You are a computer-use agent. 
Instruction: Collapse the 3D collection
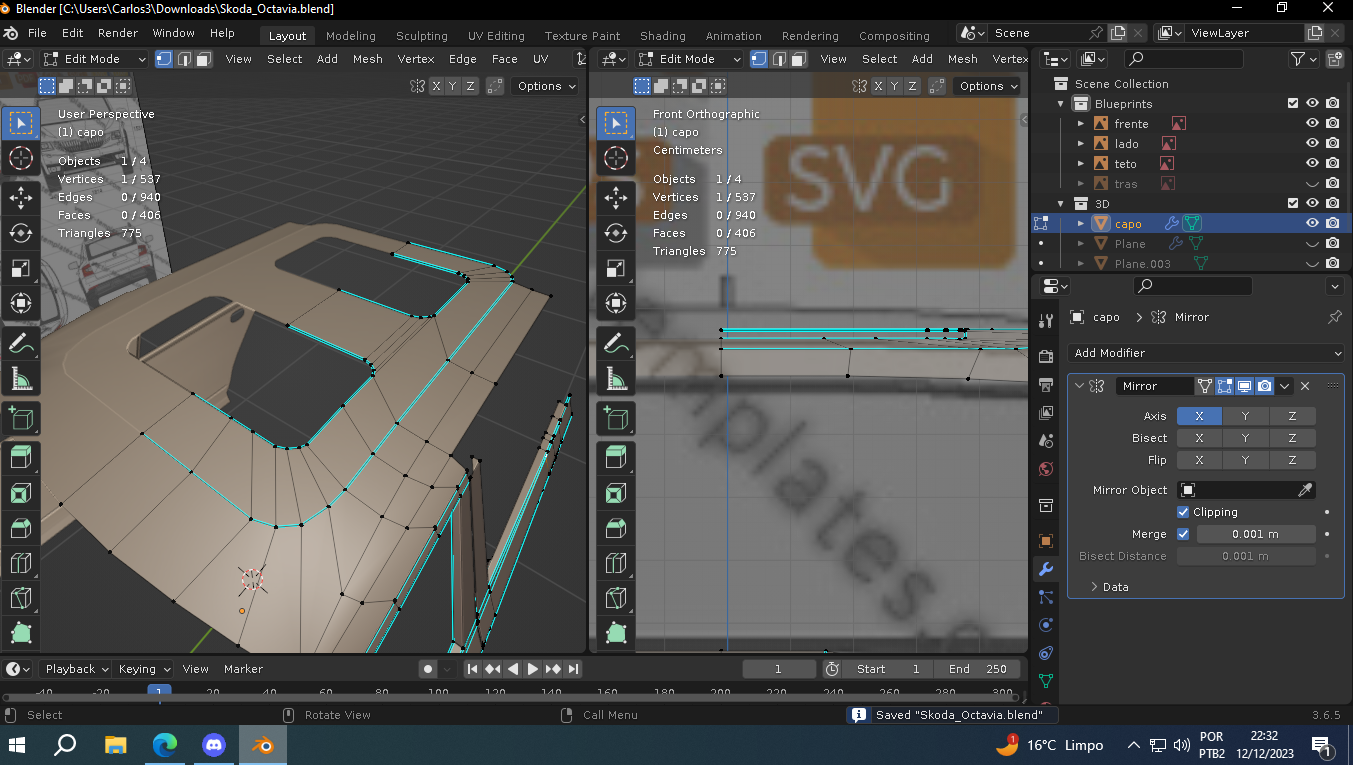pos(1061,203)
